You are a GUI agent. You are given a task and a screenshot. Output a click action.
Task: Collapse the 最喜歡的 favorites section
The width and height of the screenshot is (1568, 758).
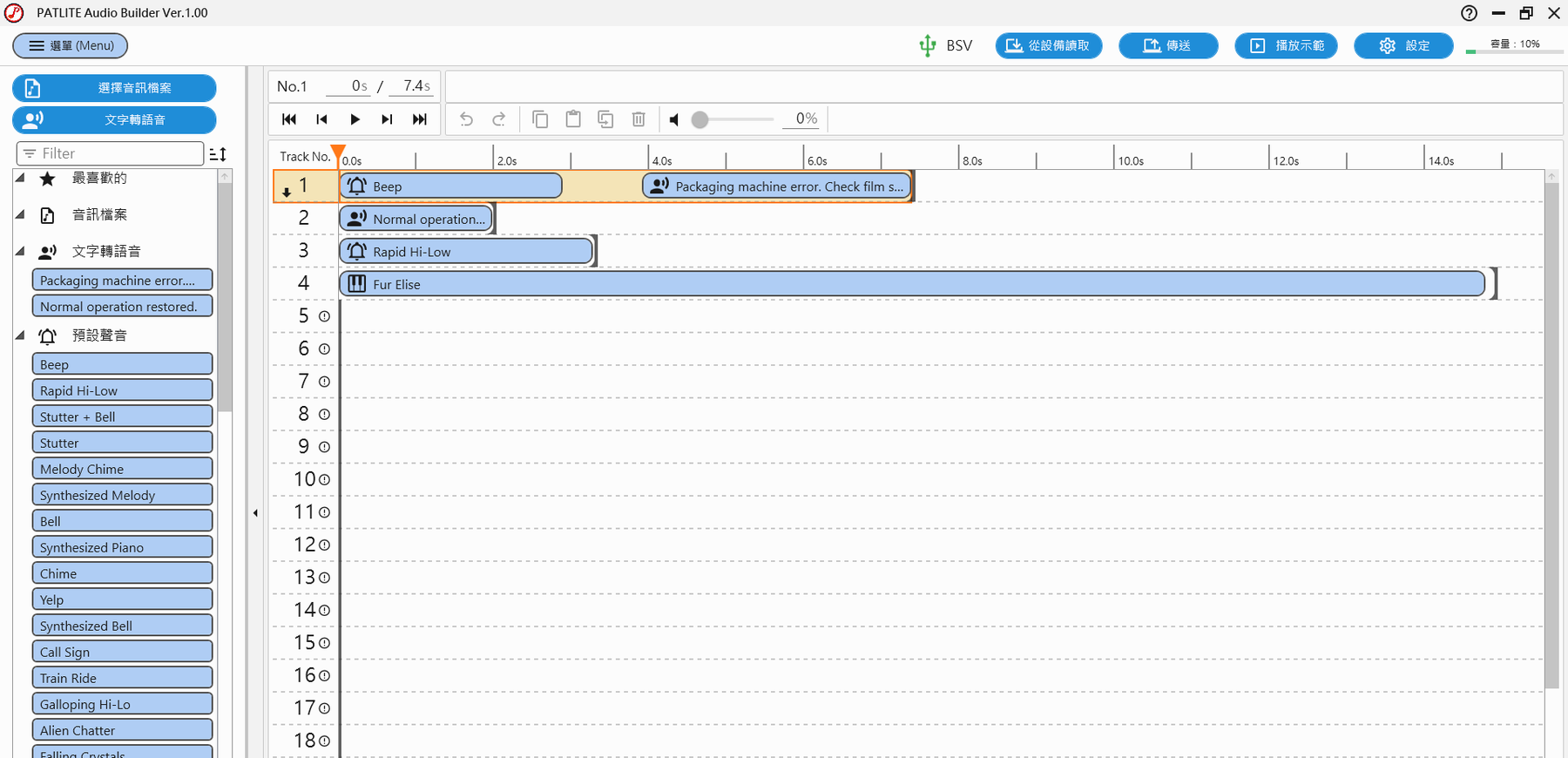[x=20, y=178]
